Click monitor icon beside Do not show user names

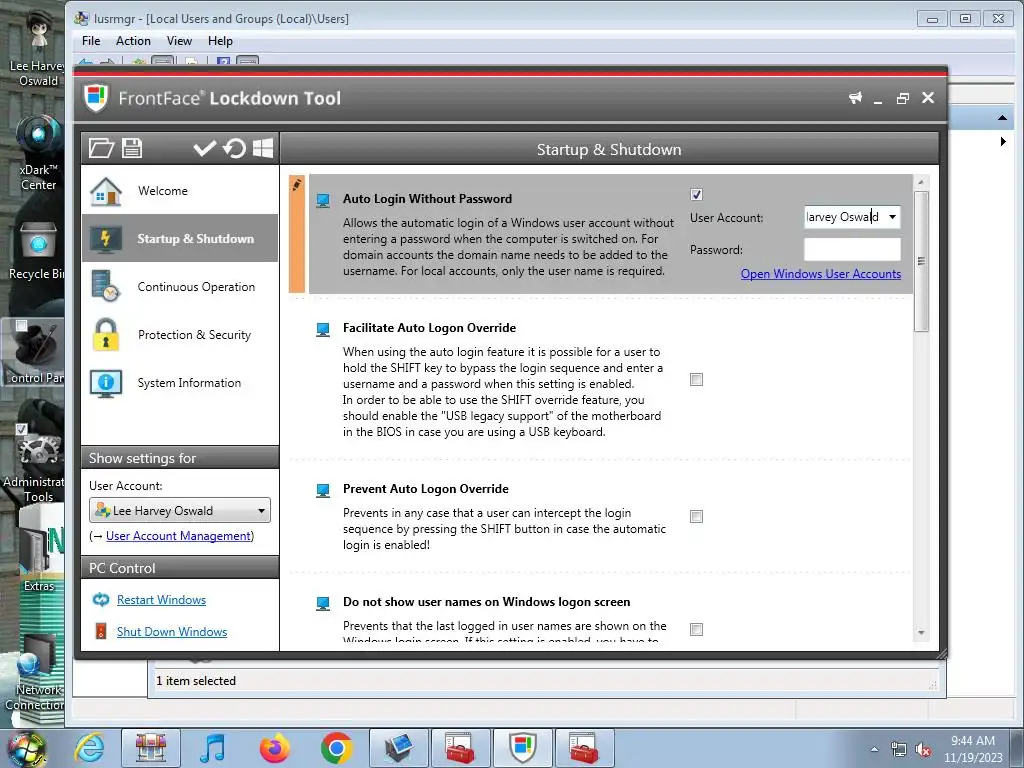coord(323,603)
